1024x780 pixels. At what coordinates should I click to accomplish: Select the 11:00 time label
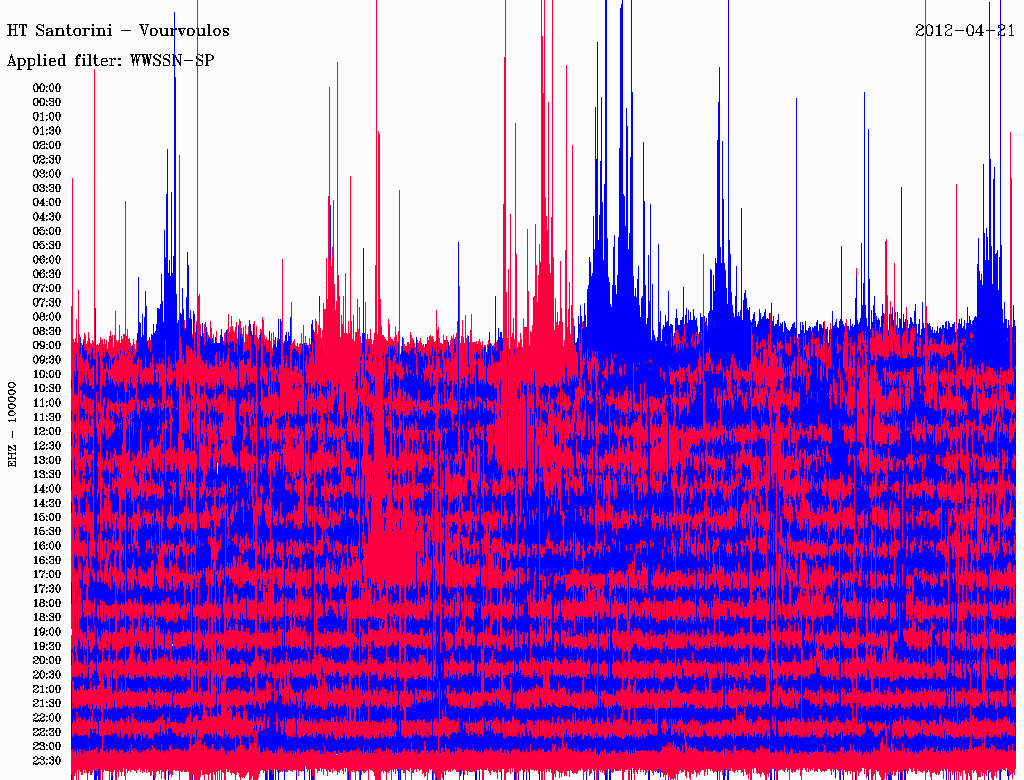tap(47, 403)
